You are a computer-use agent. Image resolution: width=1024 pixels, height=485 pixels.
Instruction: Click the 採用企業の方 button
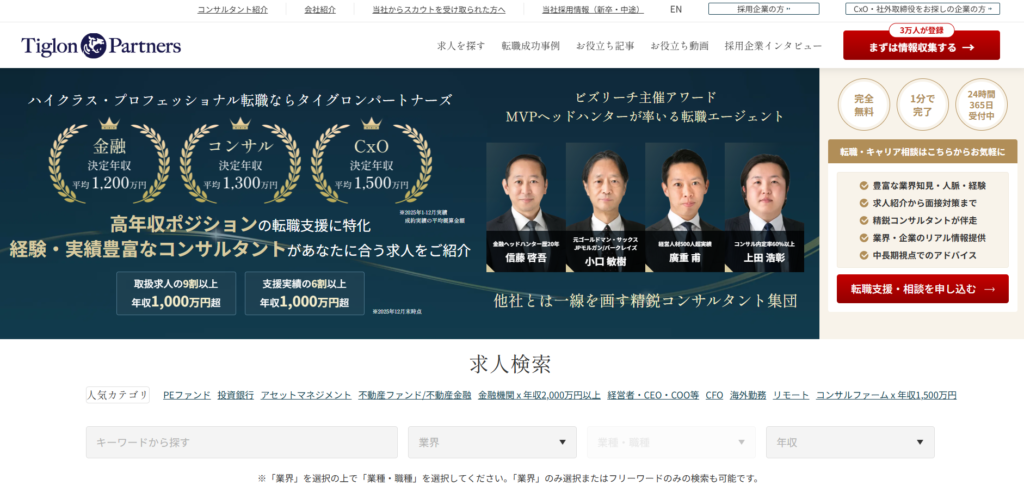coord(763,9)
